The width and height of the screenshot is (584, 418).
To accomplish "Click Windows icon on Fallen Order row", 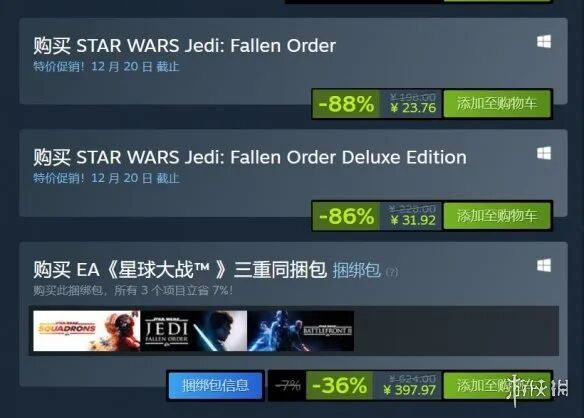I will [x=544, y=41].
